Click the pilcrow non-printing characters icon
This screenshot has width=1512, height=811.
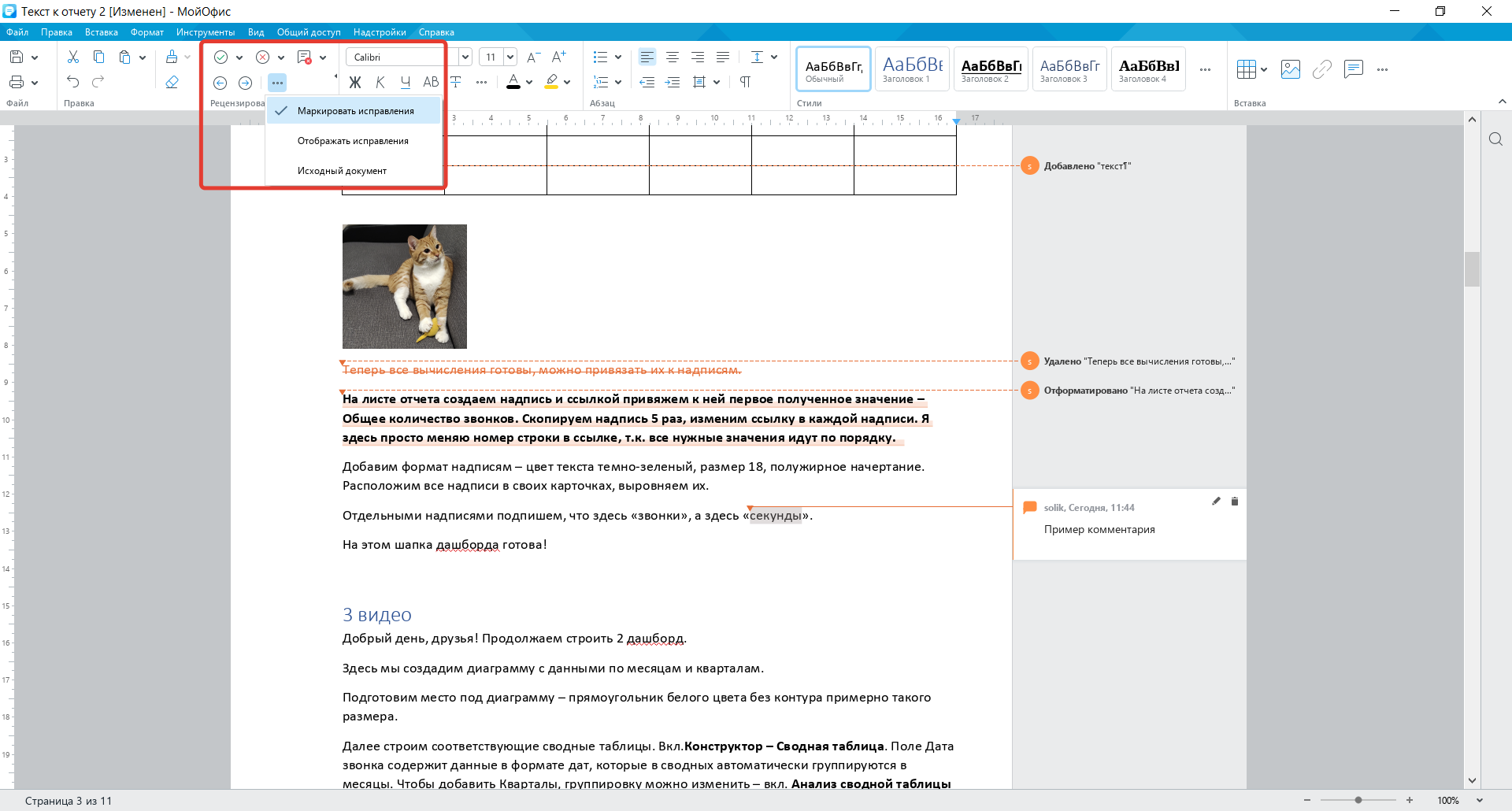[x=745, y=82]
